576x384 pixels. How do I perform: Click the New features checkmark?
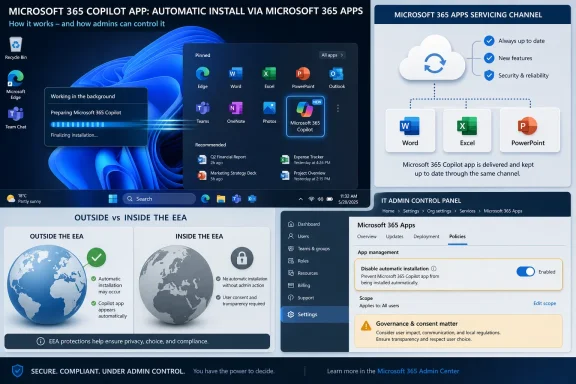point(489,58)
